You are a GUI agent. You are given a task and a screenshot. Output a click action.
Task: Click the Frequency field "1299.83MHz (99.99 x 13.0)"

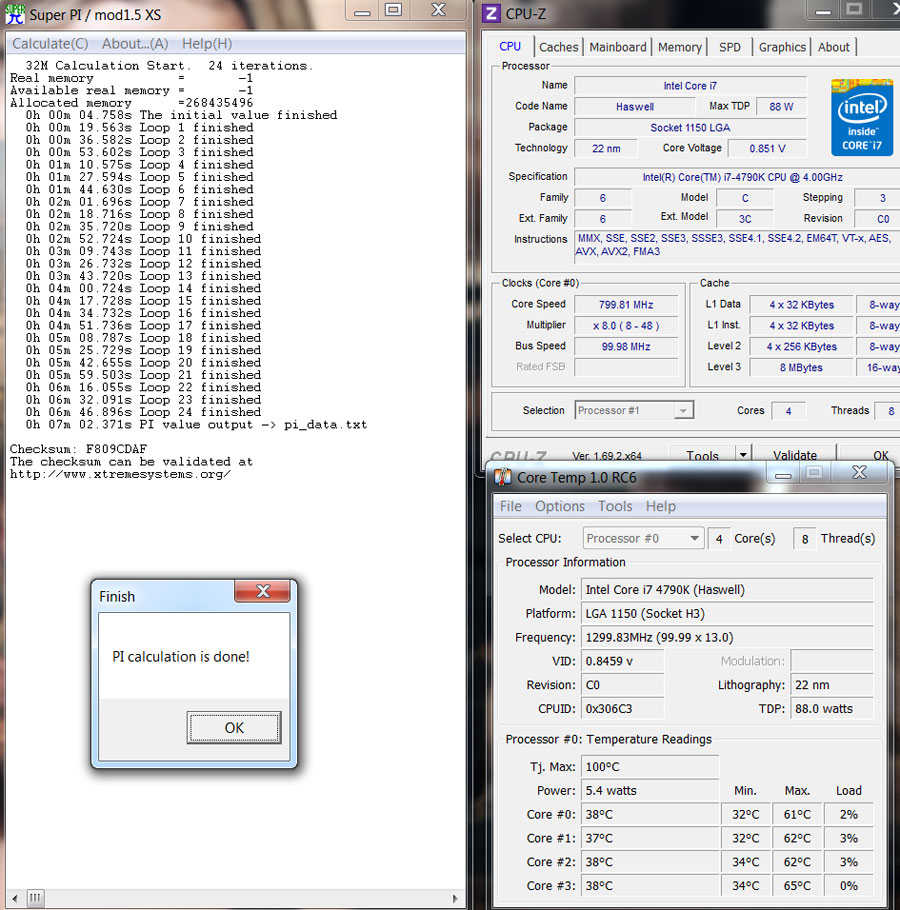(727, 637)
